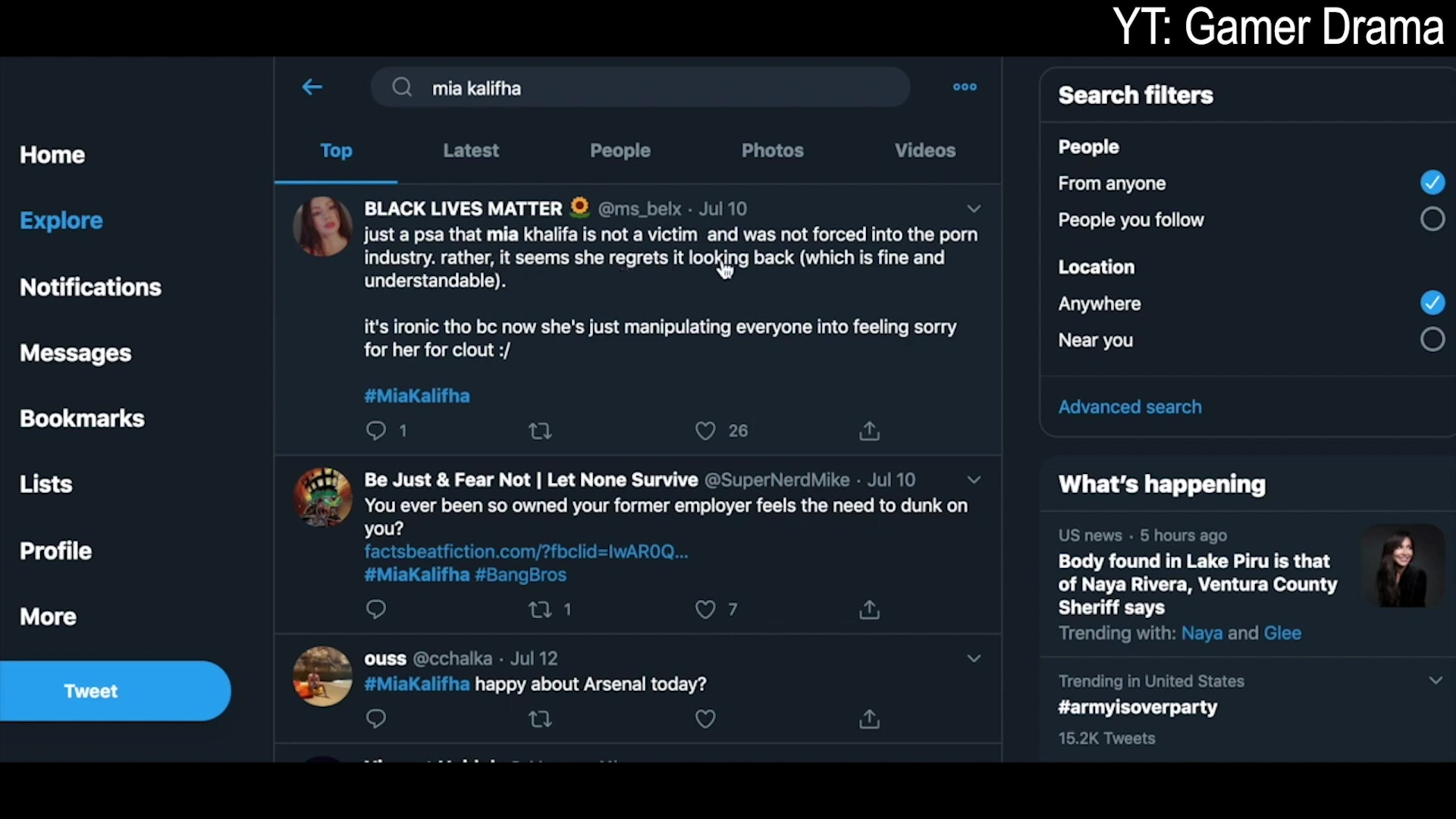Expand the chevron menu on @ms_belx tweet
Screen dimensions: 1456x819
point(974,209)
